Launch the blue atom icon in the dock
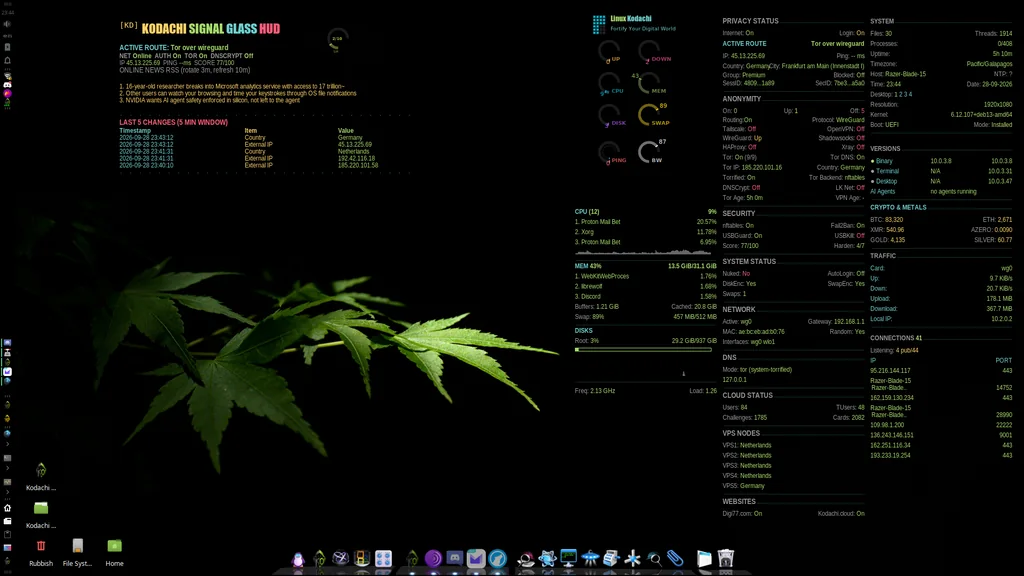This screenshot has width=1024, height=576. (x=547, y=558)
